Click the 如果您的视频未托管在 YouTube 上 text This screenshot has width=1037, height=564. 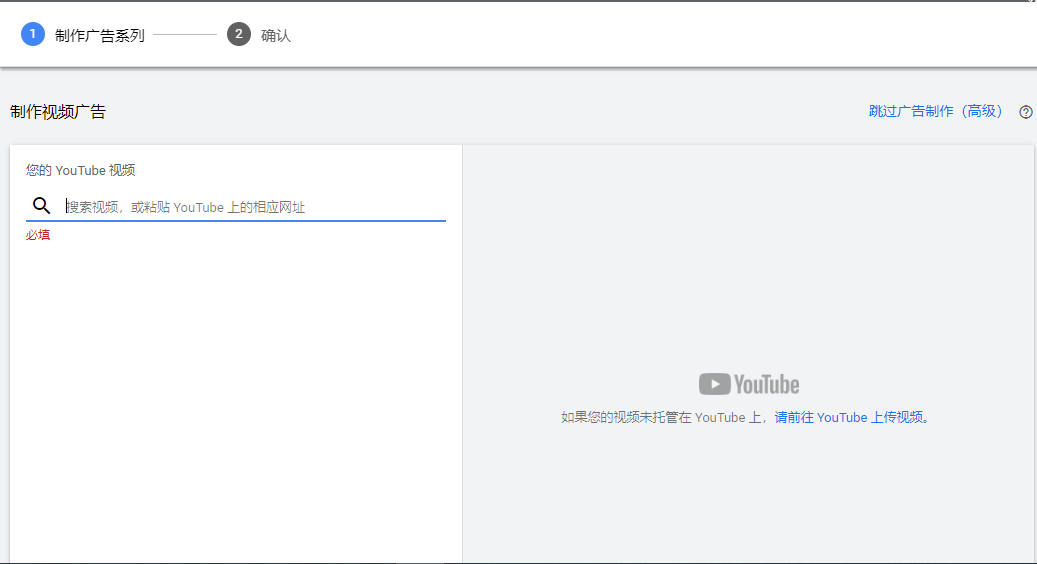[662, 417]
